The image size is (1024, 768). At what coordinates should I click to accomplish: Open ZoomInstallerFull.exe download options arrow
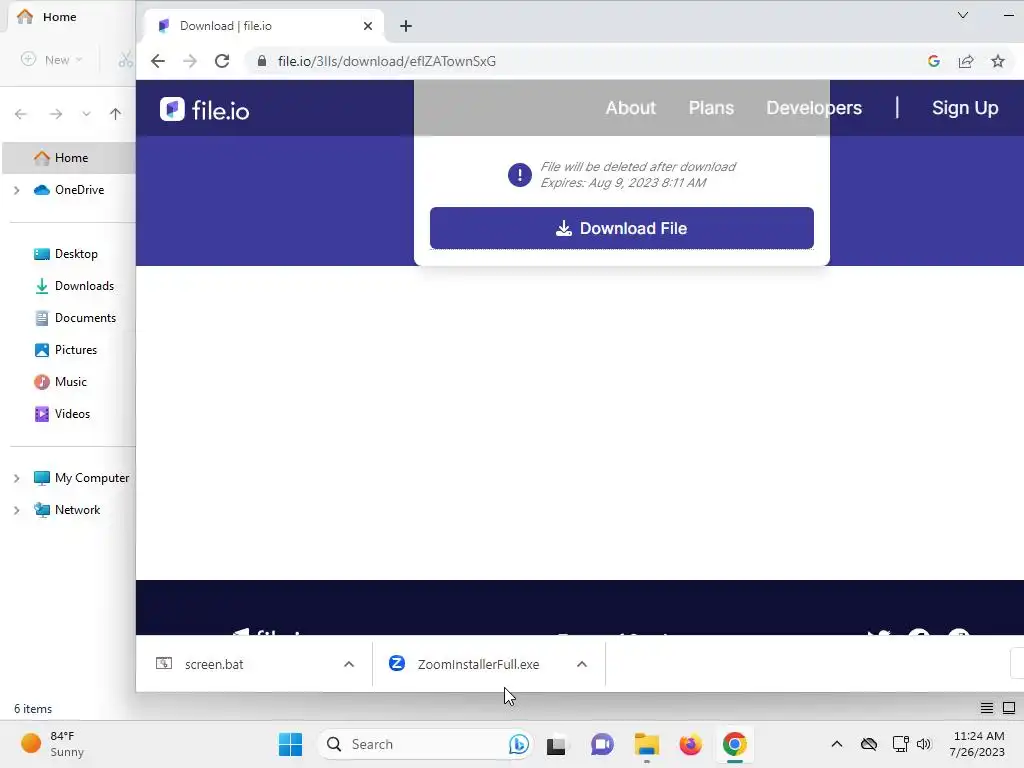click(582, 664)
